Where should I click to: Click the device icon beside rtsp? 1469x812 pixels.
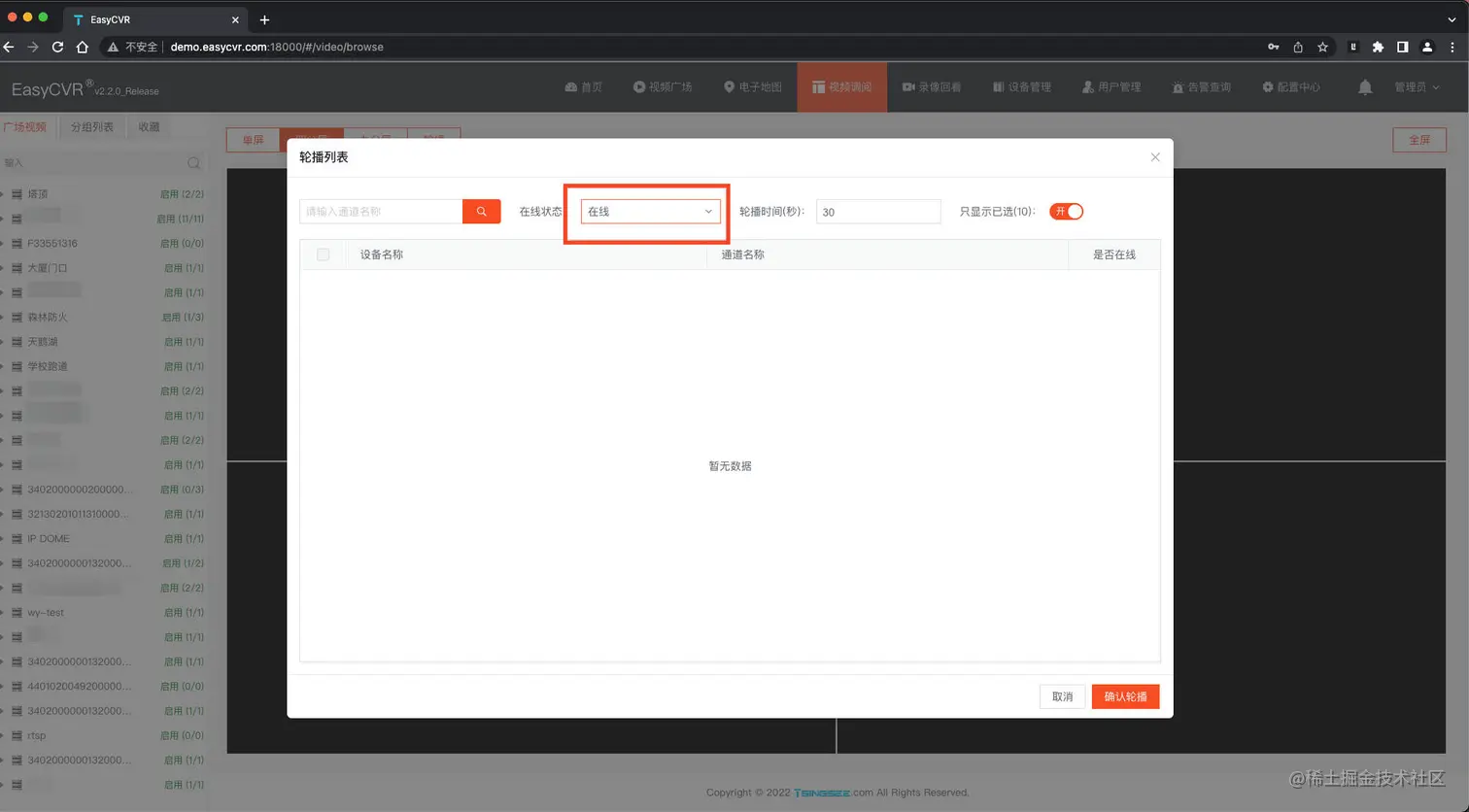point(17,735)
